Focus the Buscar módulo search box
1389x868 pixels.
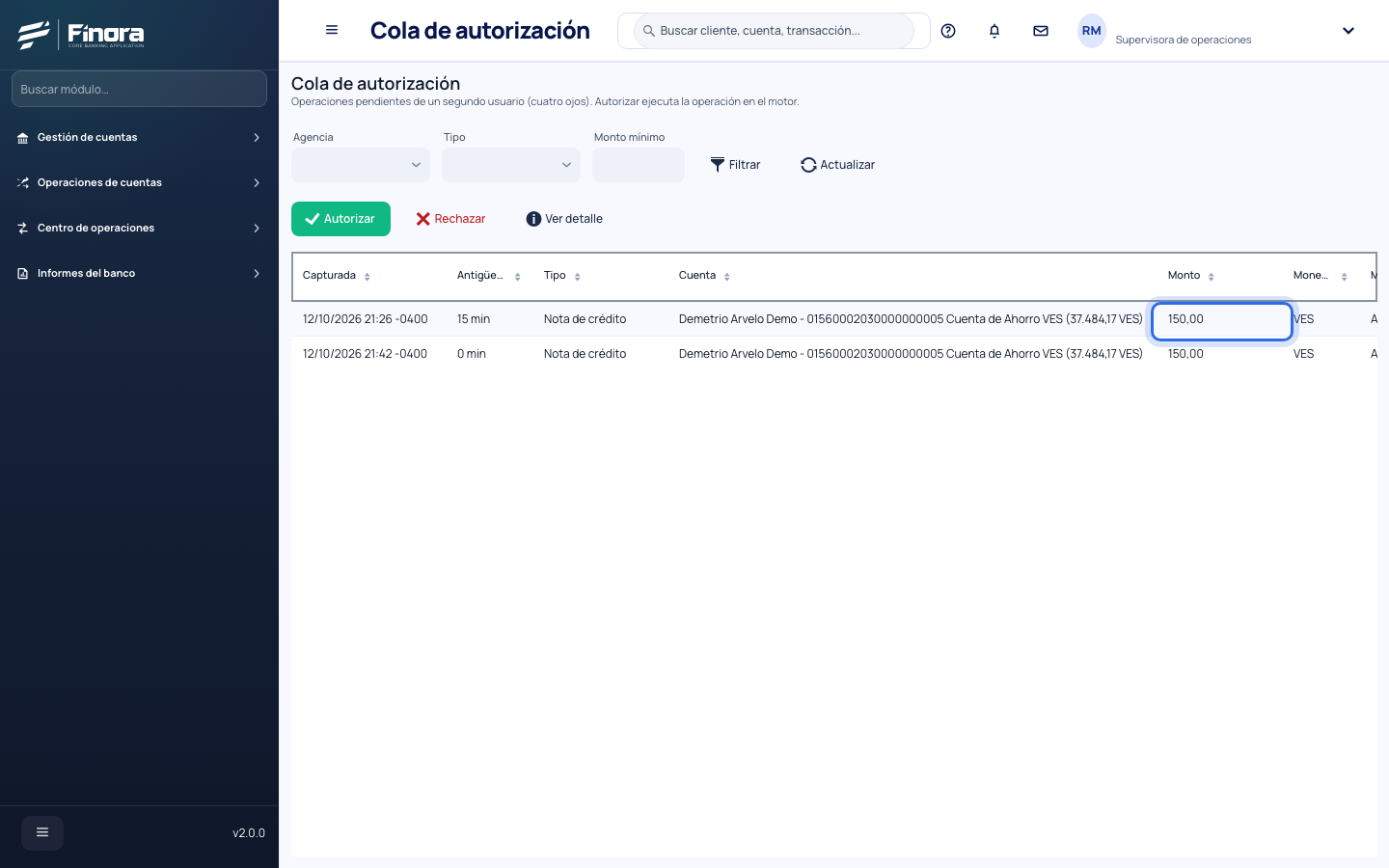click(x=139, y=89)
